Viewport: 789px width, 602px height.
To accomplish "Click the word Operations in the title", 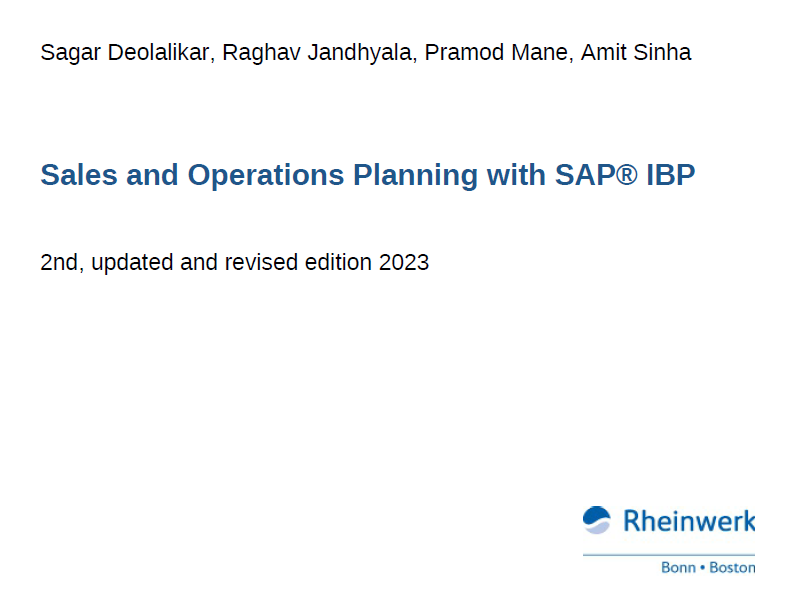I will [266, 176].
